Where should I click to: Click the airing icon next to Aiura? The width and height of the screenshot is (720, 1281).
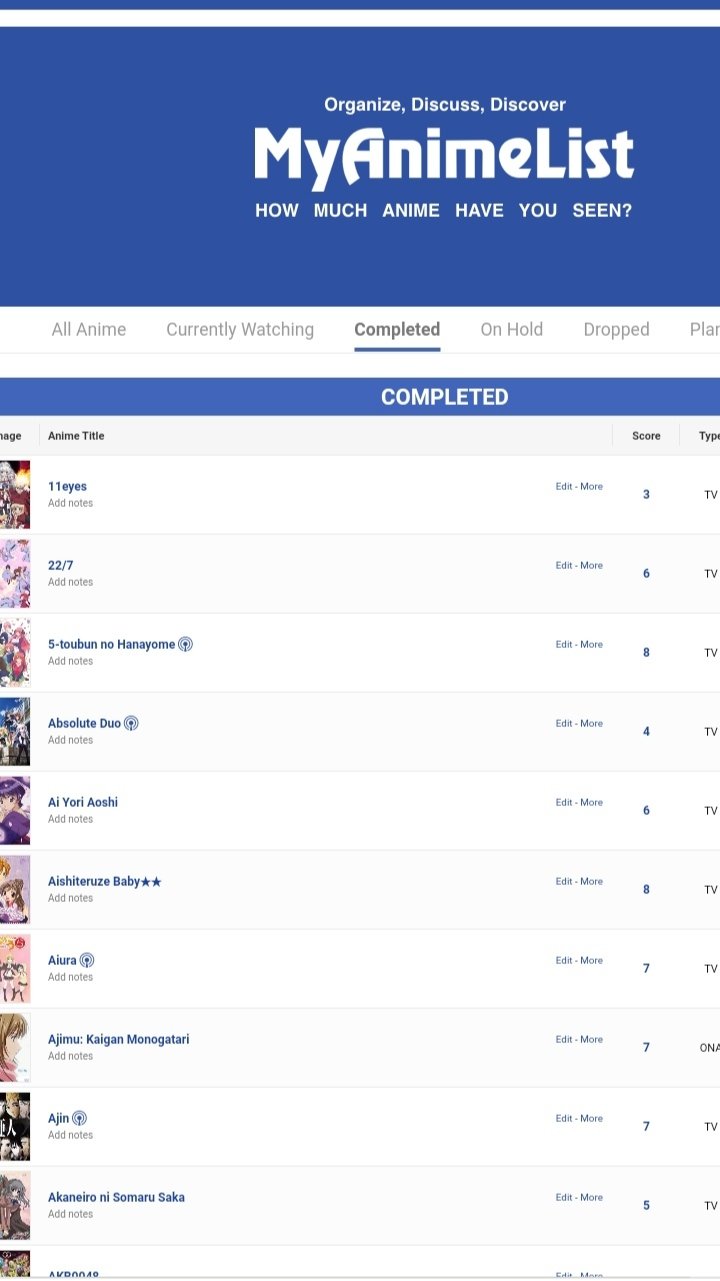87,960
